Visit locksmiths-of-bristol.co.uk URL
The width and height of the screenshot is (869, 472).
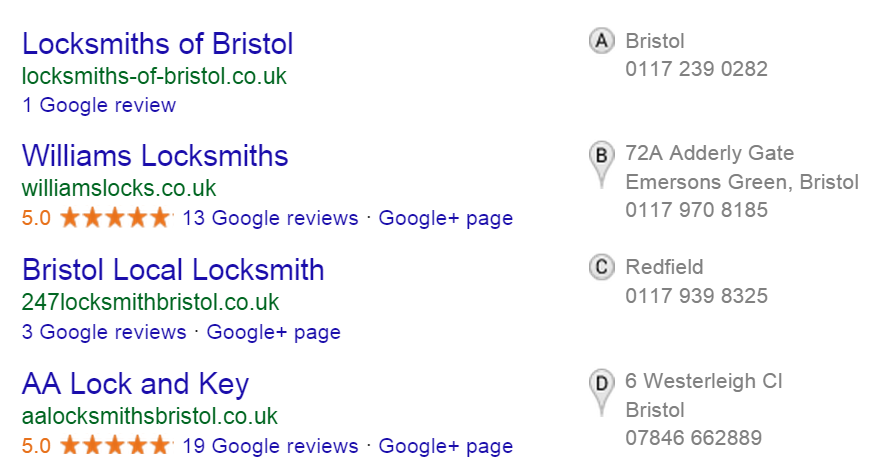[x=154, y=76]
